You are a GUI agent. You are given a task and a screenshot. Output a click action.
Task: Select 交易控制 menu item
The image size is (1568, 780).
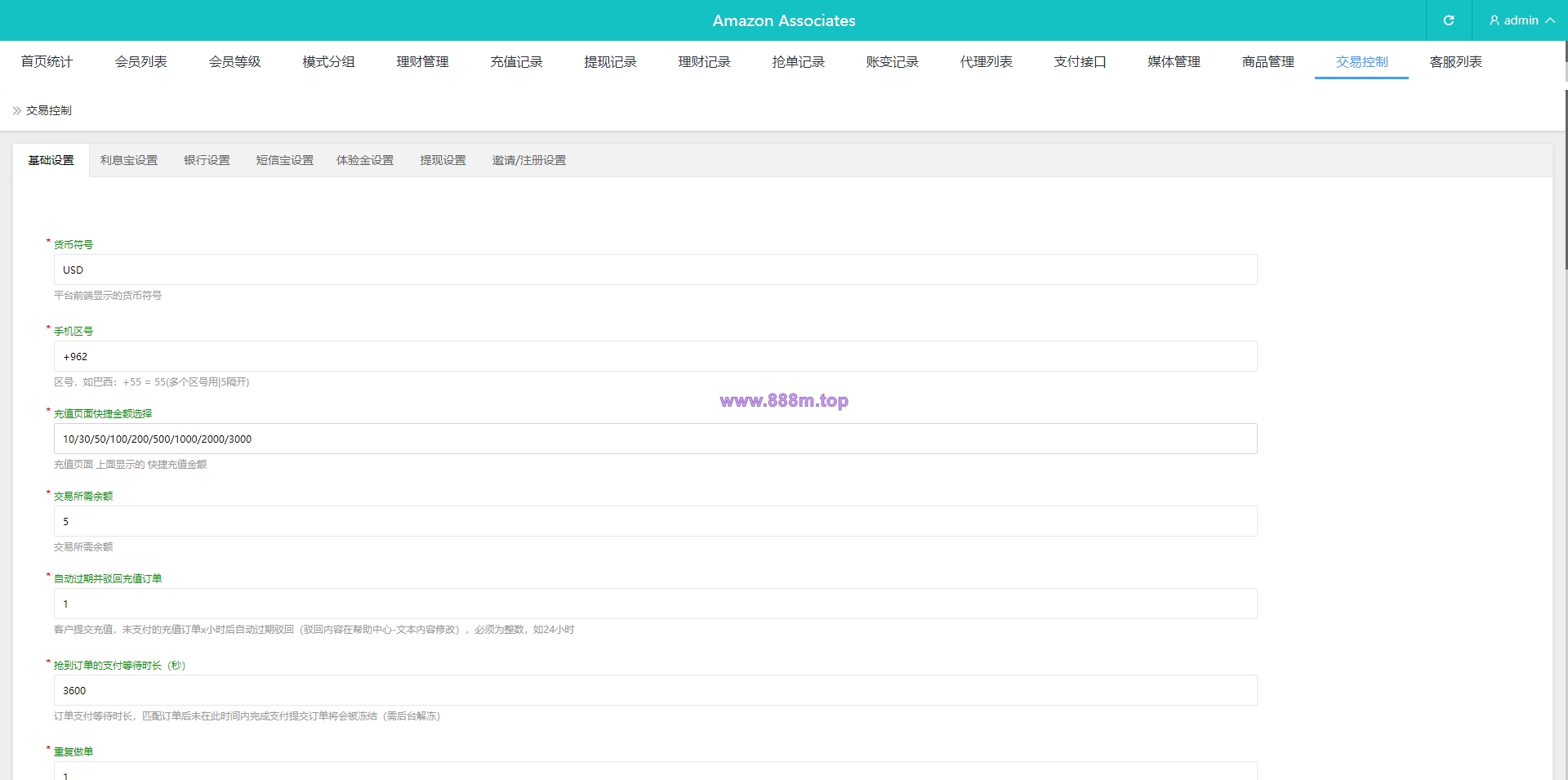[x=1361, y=62]
